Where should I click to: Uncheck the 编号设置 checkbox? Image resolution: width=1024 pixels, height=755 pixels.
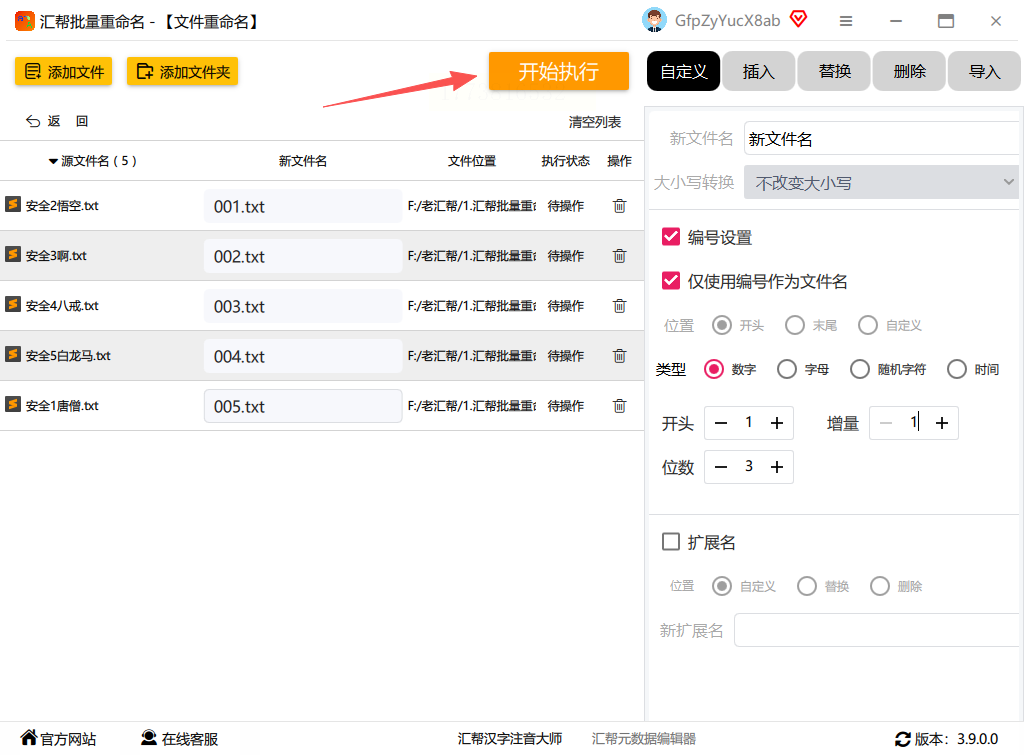[672, 237]
